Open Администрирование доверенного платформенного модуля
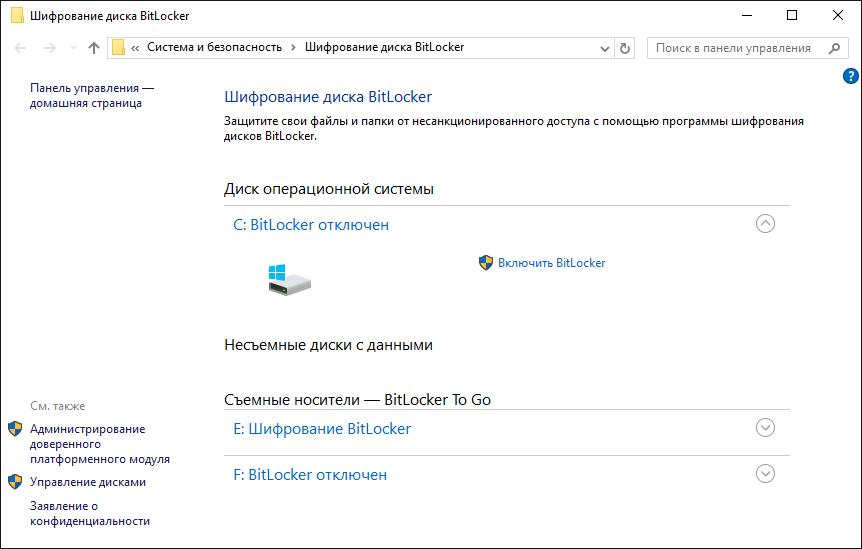 [x=100, y=444]
